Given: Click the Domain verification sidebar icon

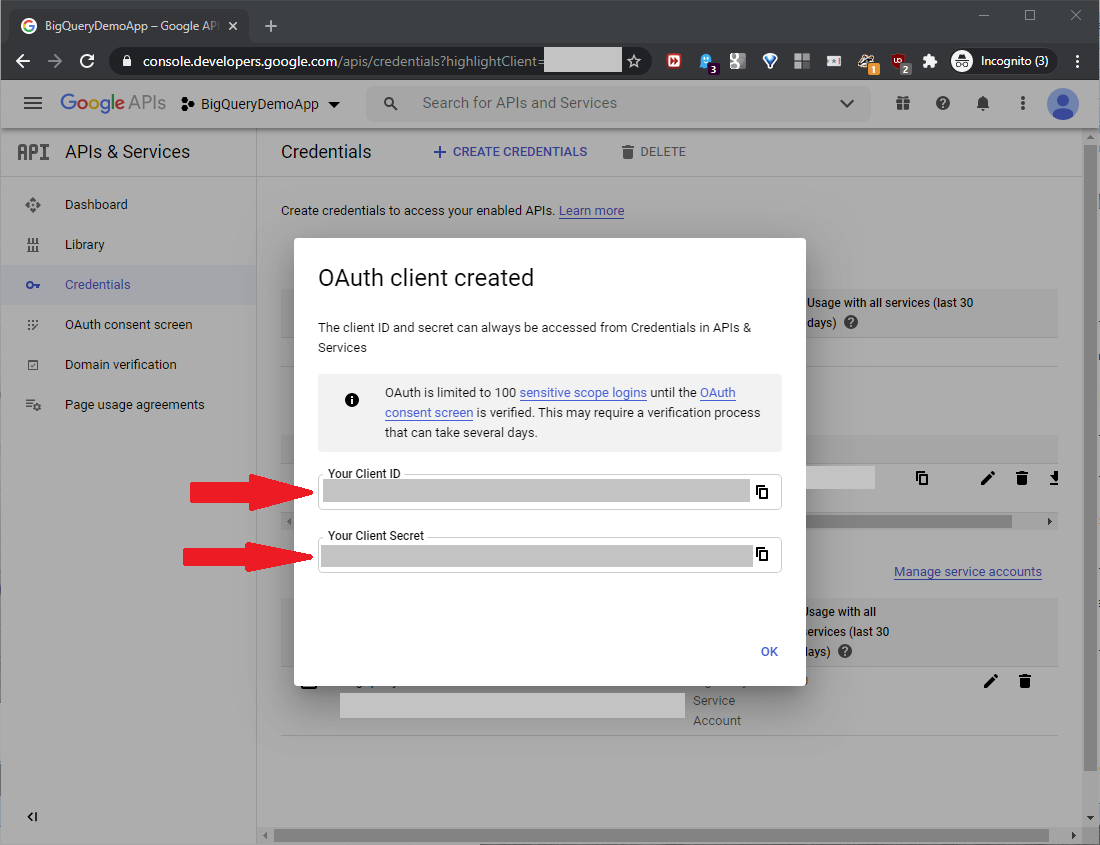Looking at the screenshot, I should [x=33, y=365].
